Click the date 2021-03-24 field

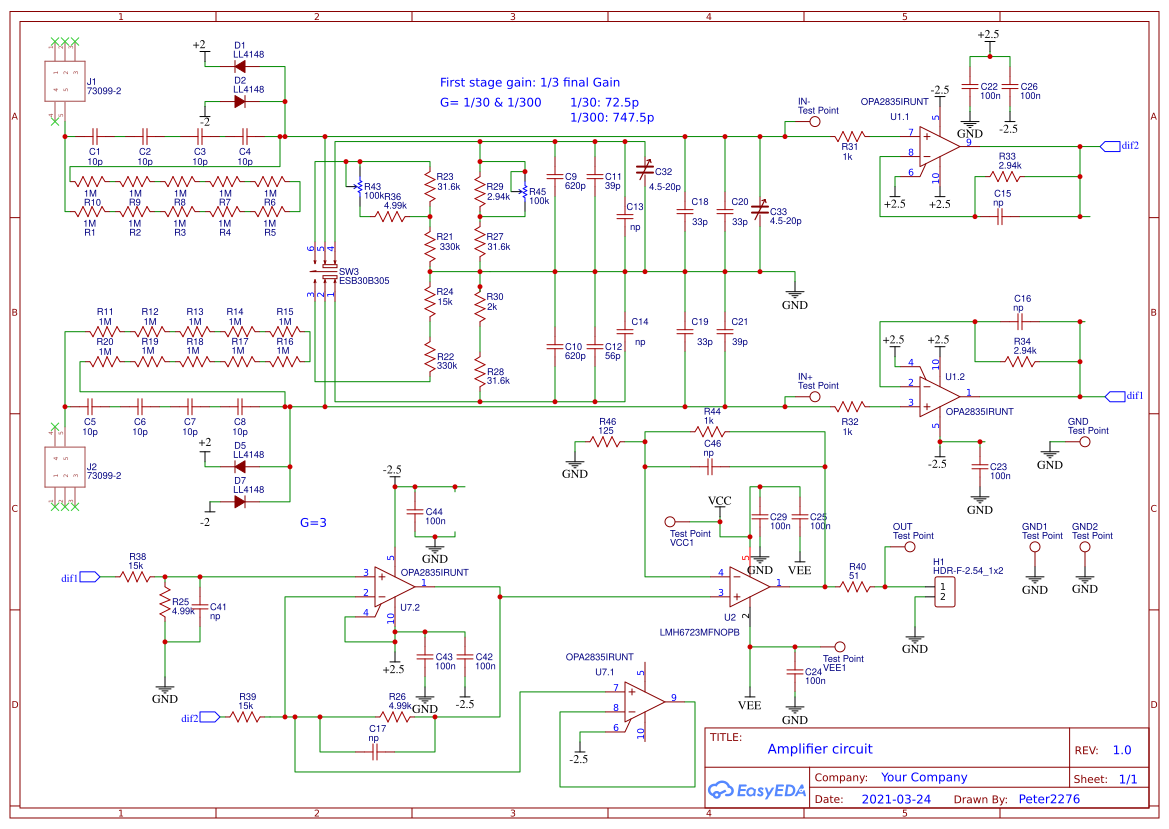point(896,798)
